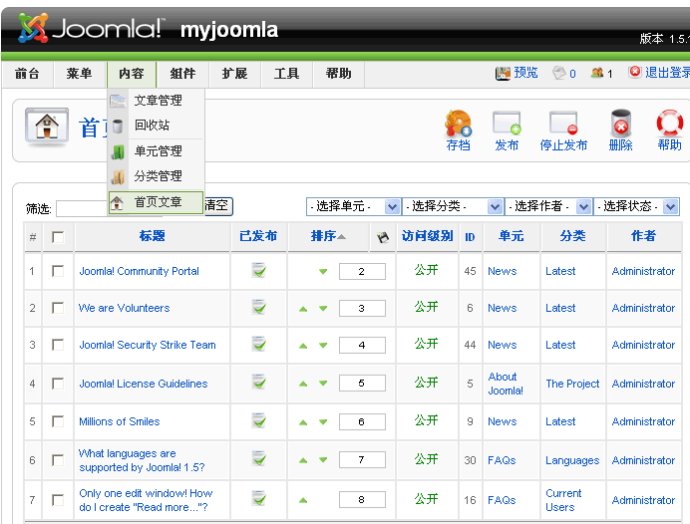Move Joomla! License Guidelines up arrow
The image size is (690, 524).
(x=303, y=384)
